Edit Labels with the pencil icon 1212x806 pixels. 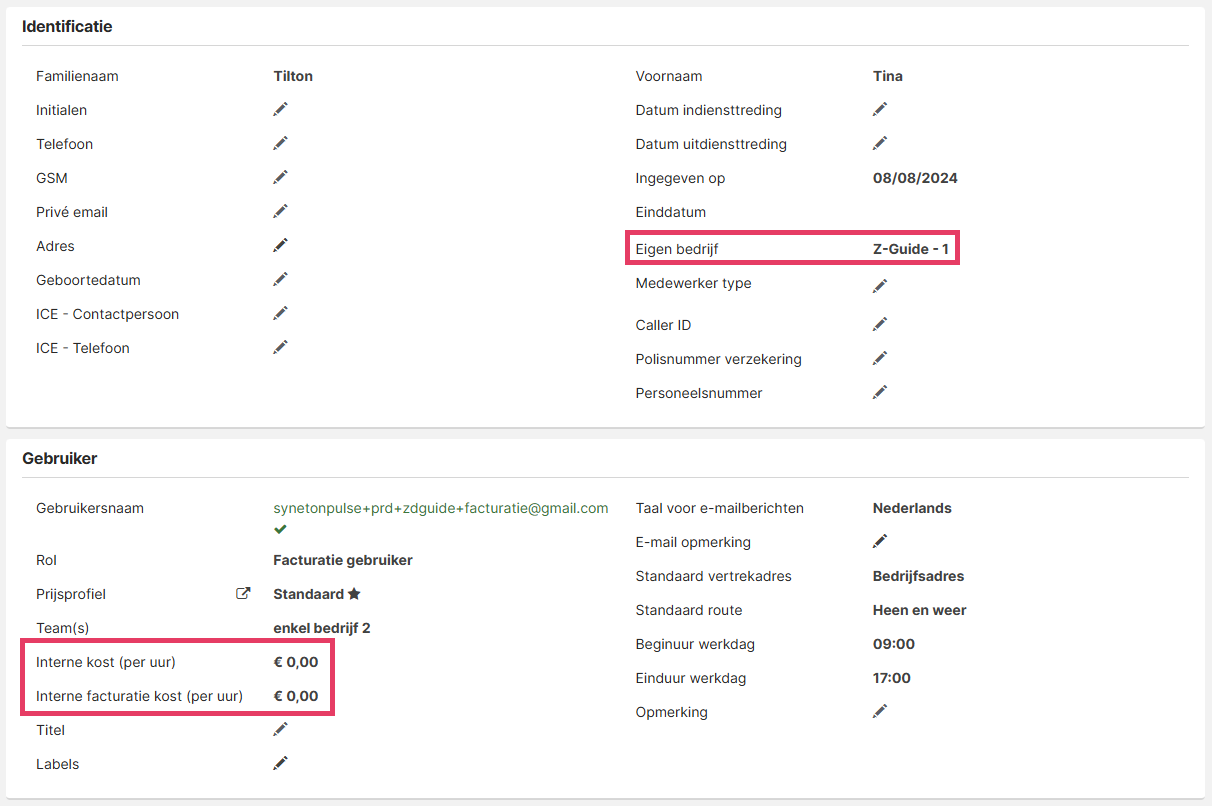point(281,763)
